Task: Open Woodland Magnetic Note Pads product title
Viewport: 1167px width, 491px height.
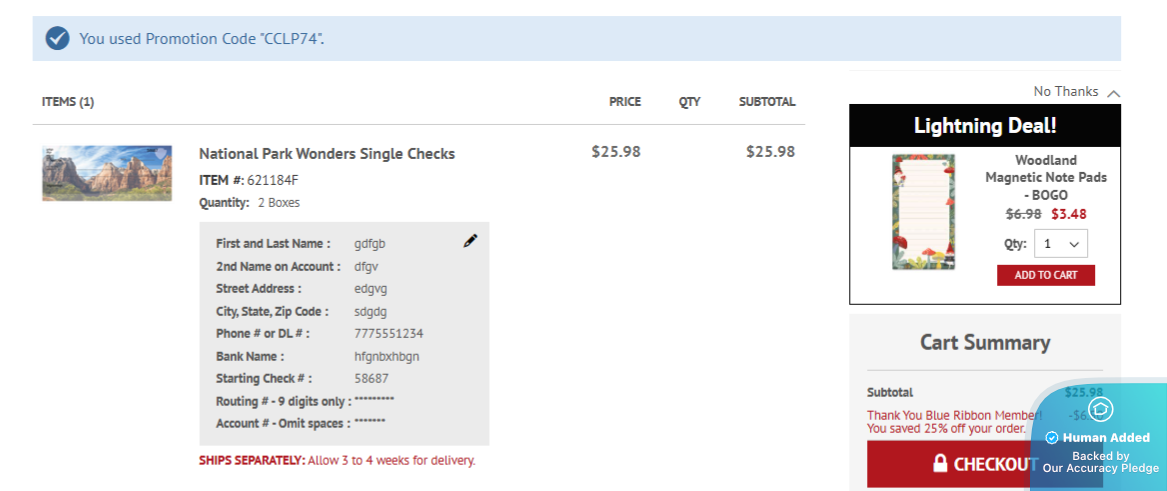Action: tap(1045, 177)
